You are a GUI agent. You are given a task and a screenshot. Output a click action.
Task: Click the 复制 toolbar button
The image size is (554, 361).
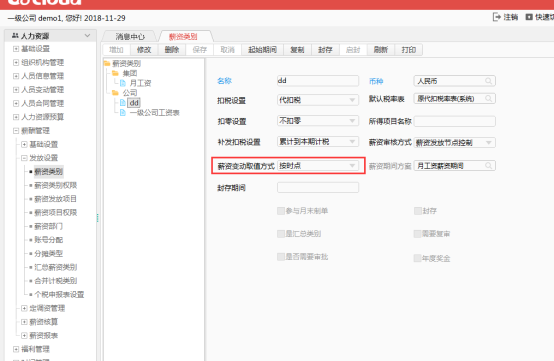pos(297,50)
